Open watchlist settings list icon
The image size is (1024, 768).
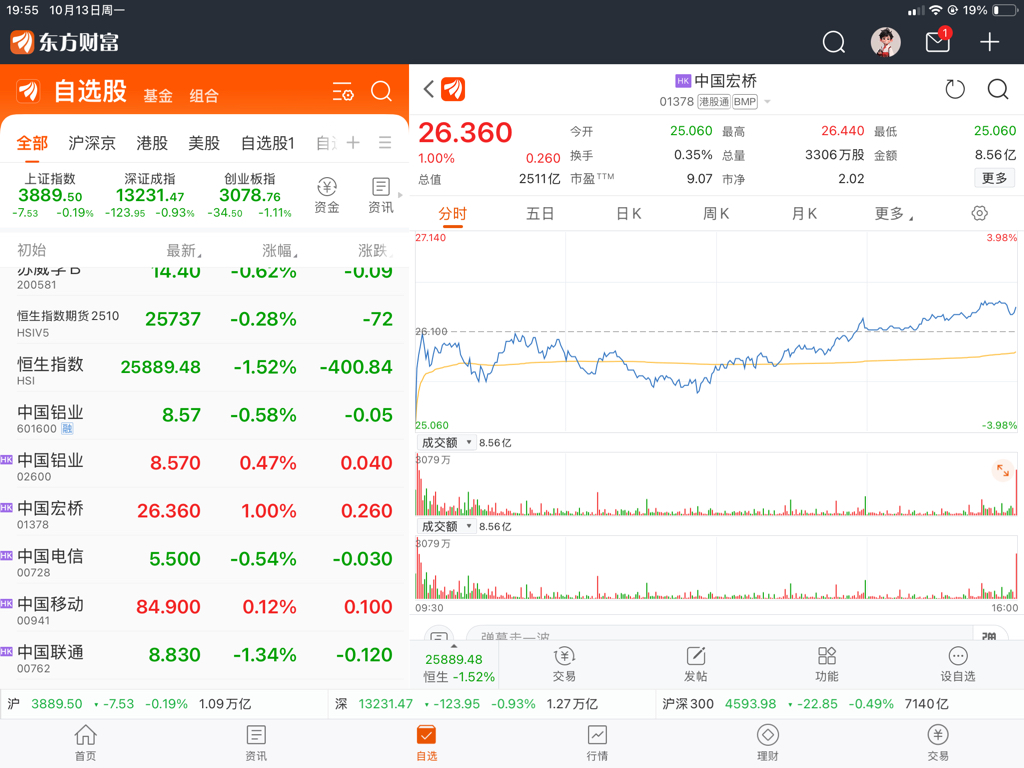[x=343, y=91]
